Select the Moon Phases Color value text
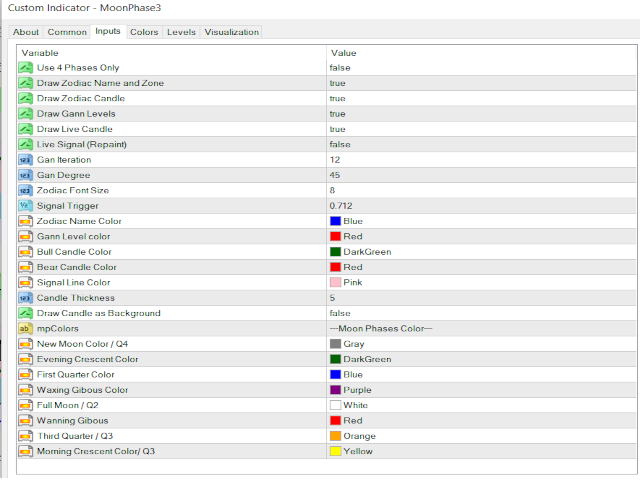This screenshot has height=480, width=640. [x=381, y=329]
